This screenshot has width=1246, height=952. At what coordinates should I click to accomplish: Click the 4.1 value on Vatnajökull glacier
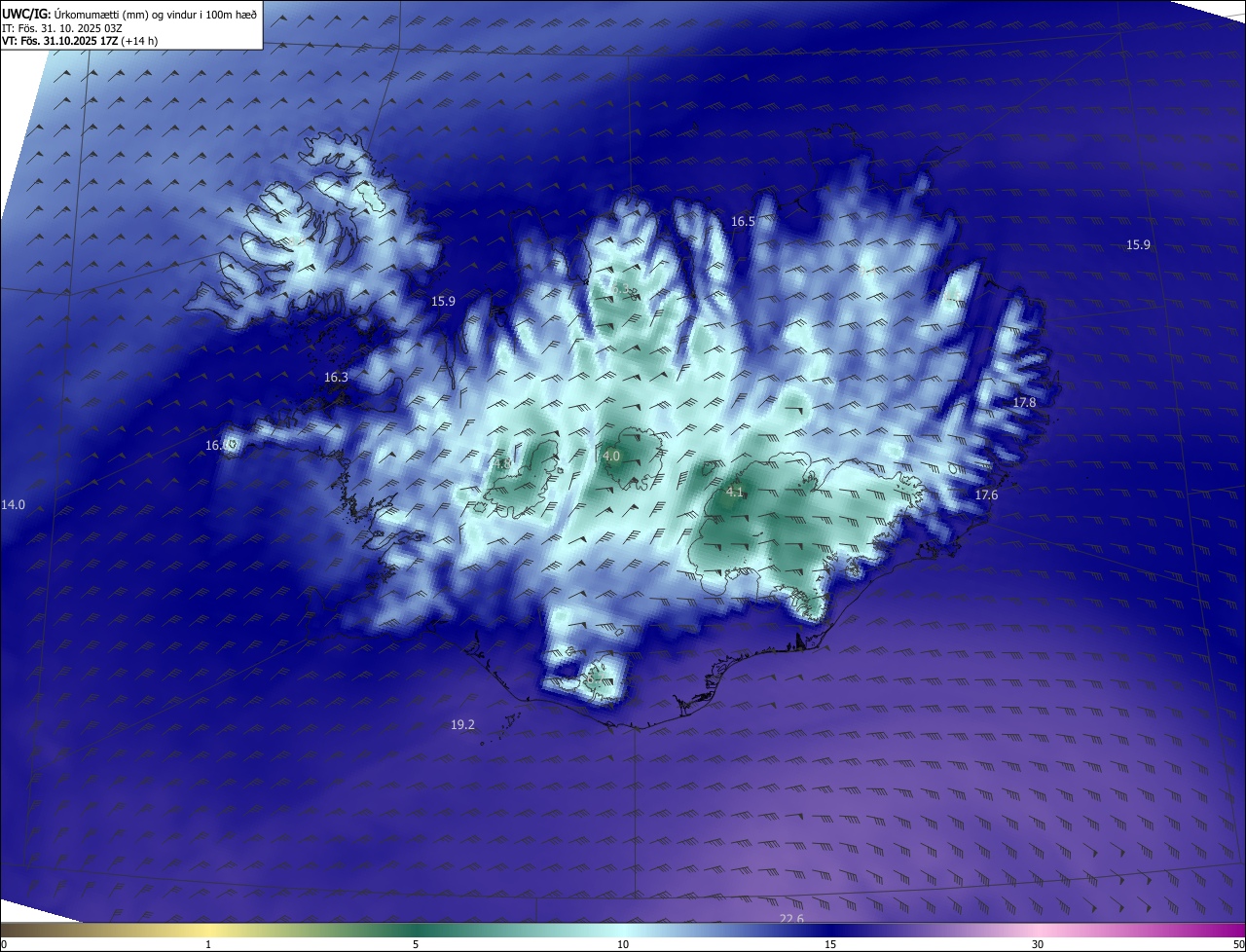(735, 493)
